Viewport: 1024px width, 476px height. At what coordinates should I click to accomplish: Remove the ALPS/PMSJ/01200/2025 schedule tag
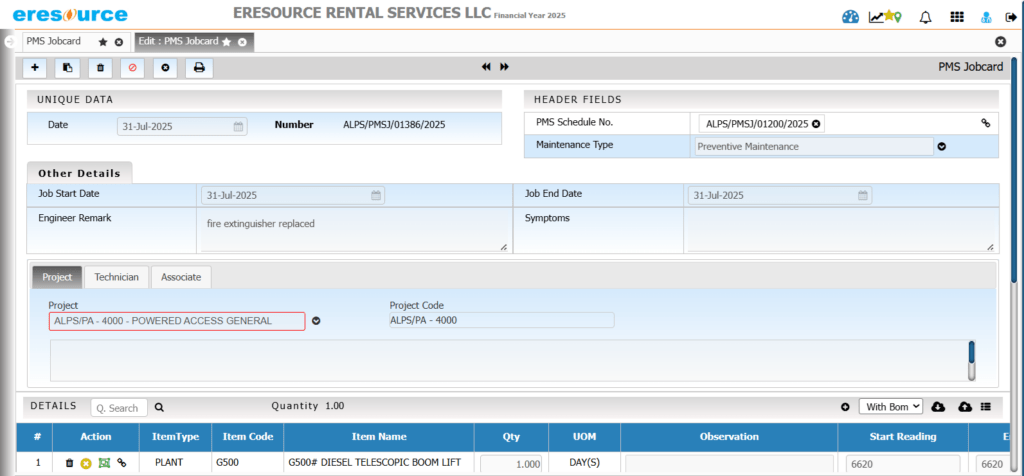[816, 124]
